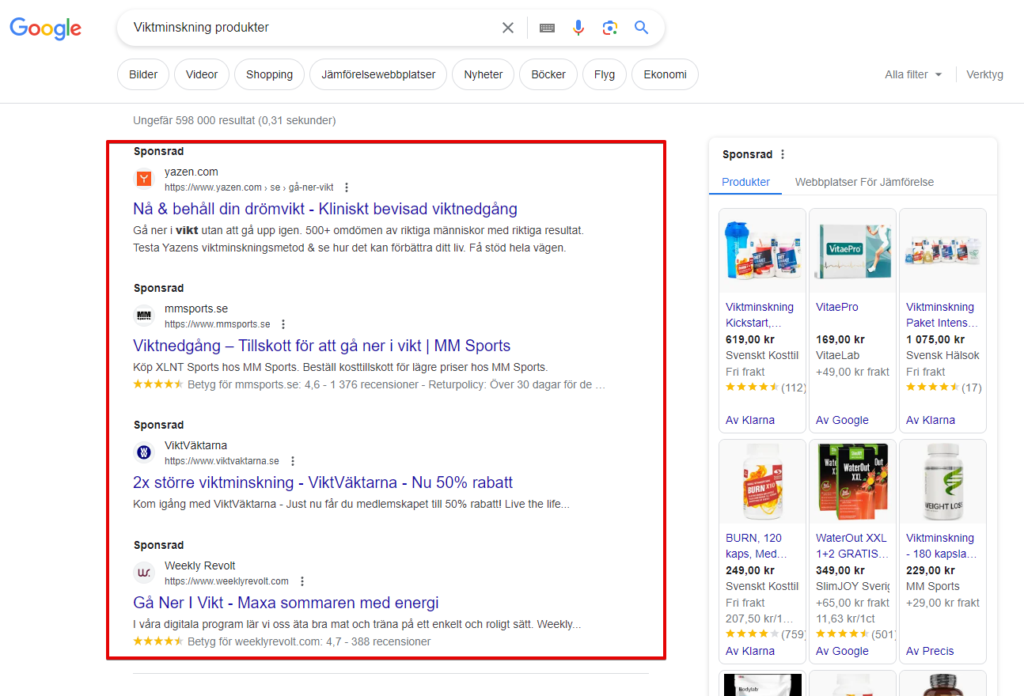Click 'Av Klarna' under BURN 120 kaps
This screenshot has height=696, width=1024.
pos(750,652)
